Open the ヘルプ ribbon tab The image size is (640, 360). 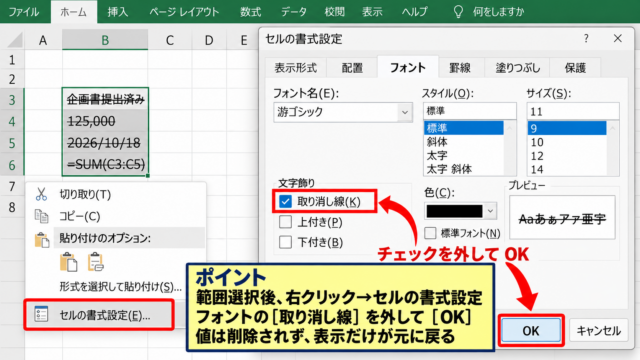(x=415, y=12)
